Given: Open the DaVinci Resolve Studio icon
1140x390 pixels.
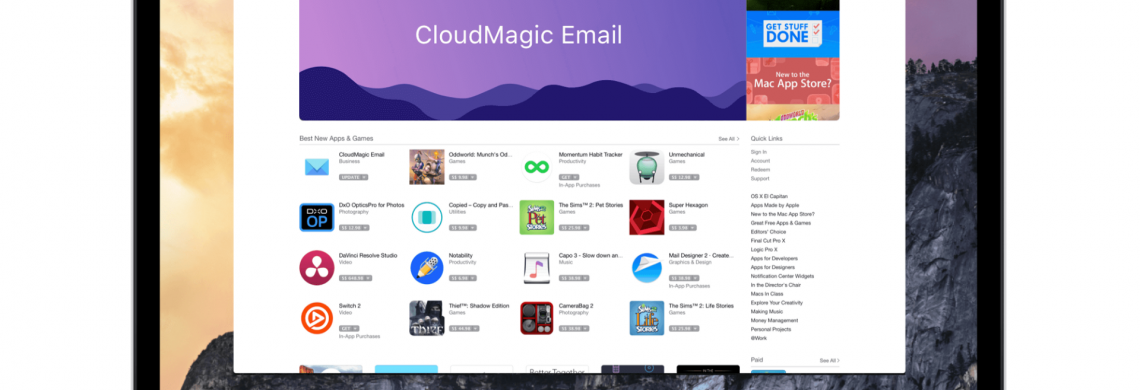Looking at the screenshot, I should 316,268.
